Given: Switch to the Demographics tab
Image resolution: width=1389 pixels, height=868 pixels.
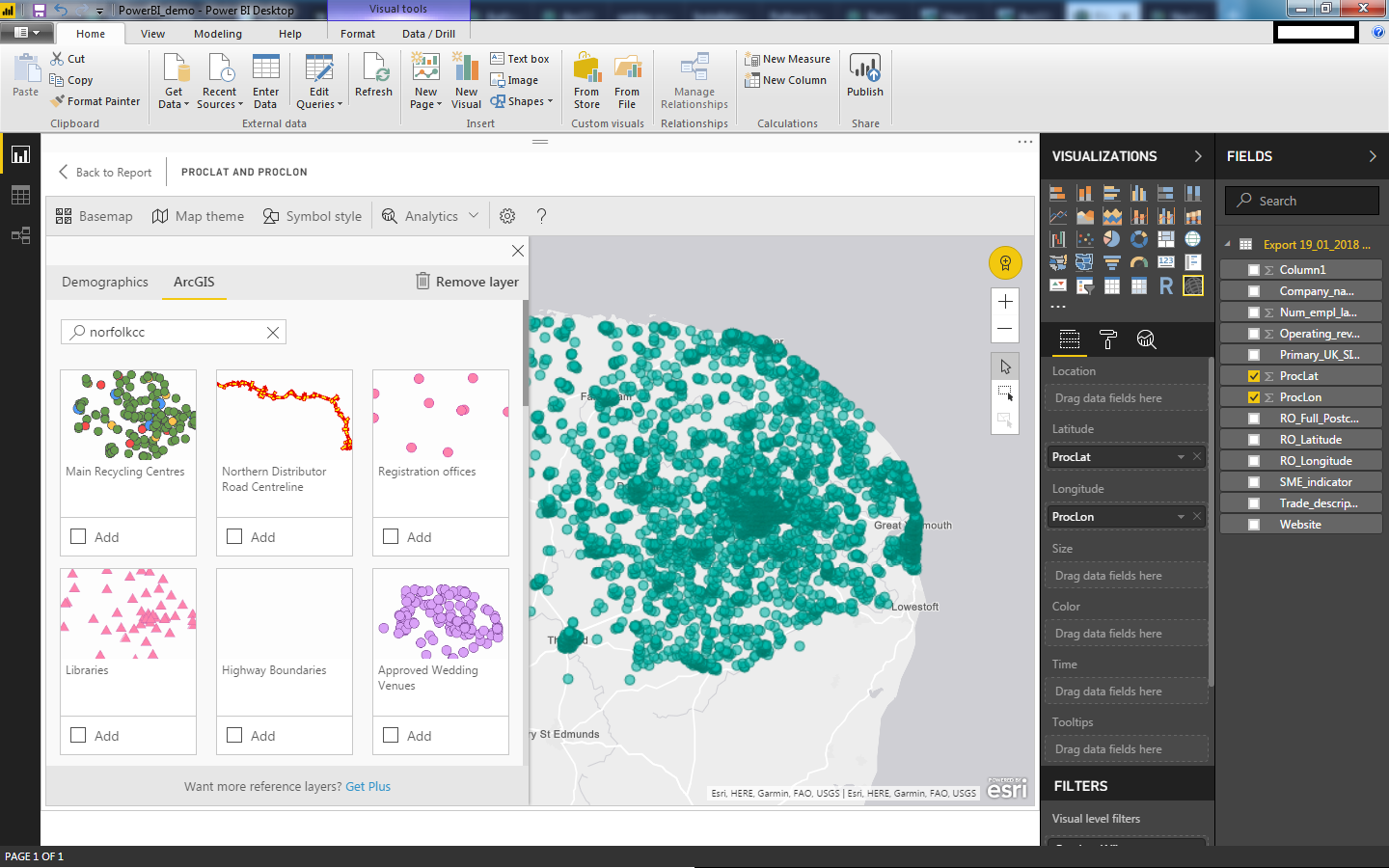Looking at the screenshot, I should 105,282.
